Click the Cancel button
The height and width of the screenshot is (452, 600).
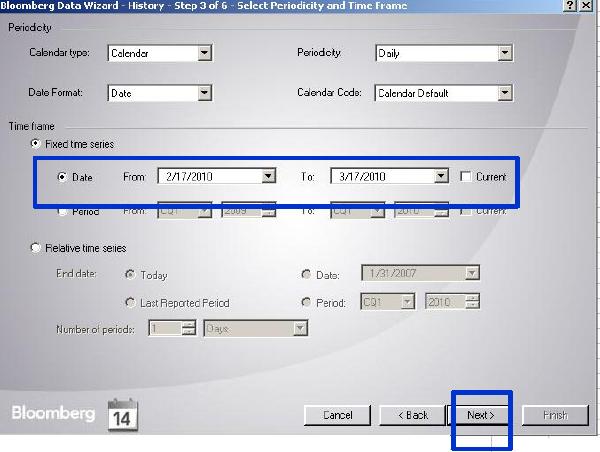coord(337,415)
